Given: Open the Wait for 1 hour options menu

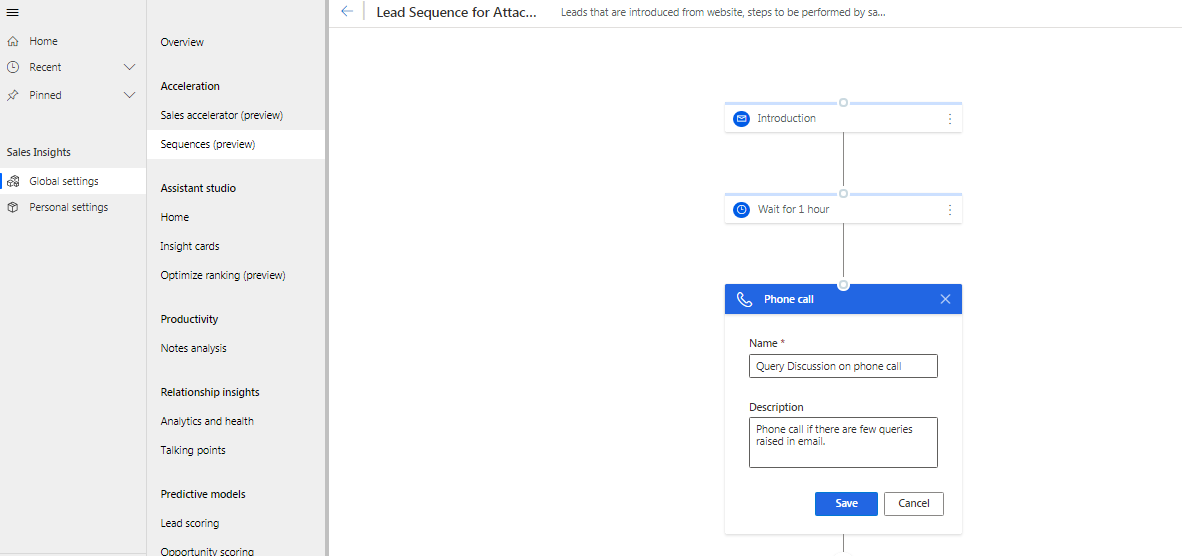Looking at the screenshot, I should point(949,209).
